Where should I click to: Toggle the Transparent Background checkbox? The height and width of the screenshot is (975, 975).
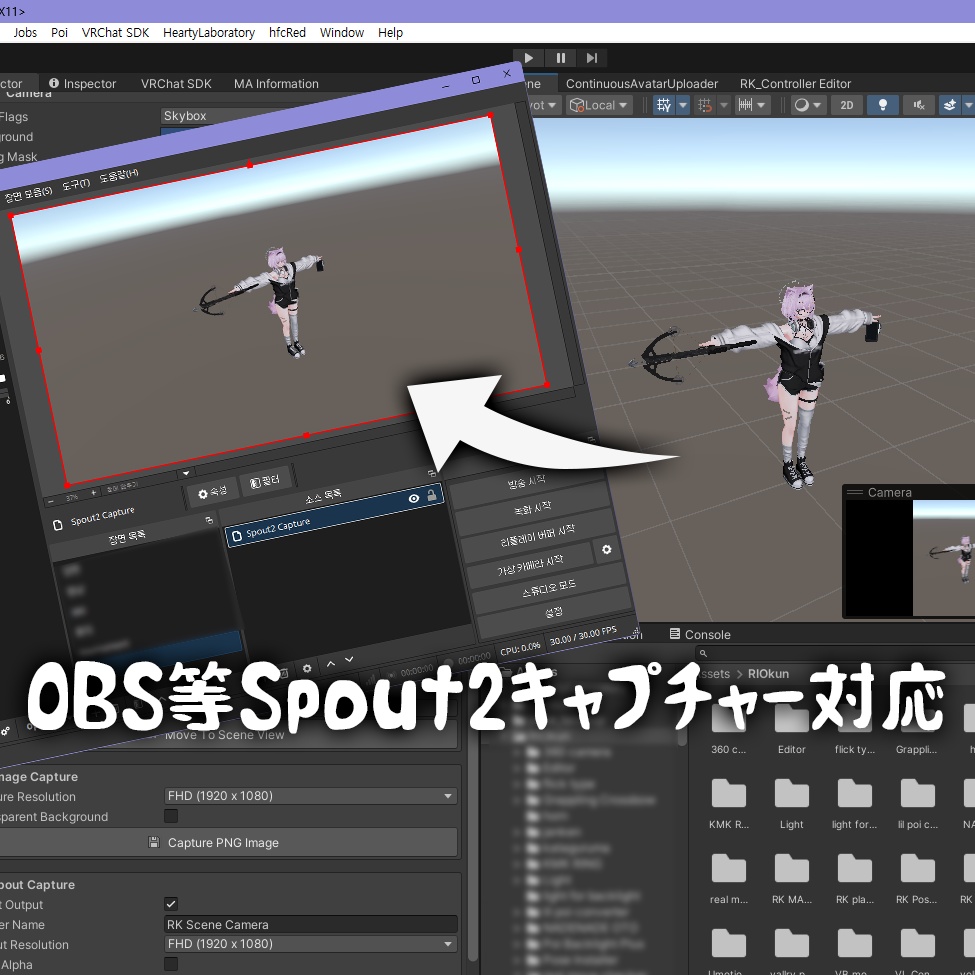click(171, 816)
